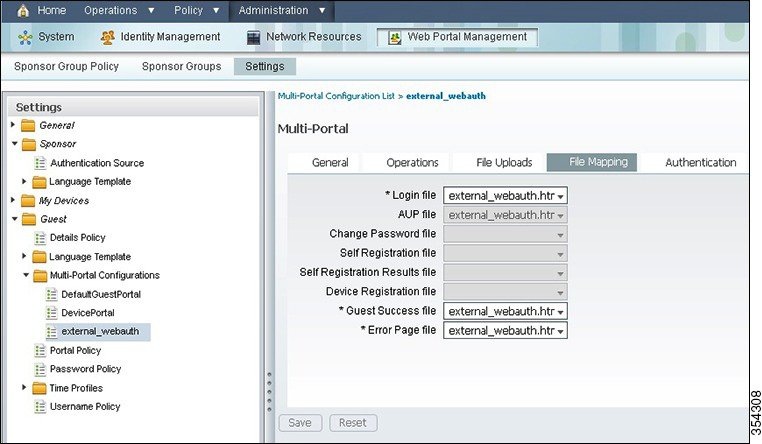
Task: Expand the My Devices folder arrow
Action: [13, 200]
